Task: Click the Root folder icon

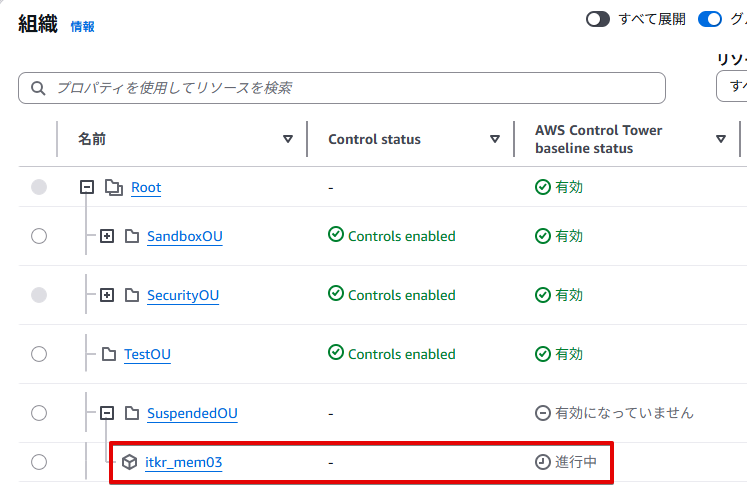Action: pyautogui.click(x=113, y=187)
